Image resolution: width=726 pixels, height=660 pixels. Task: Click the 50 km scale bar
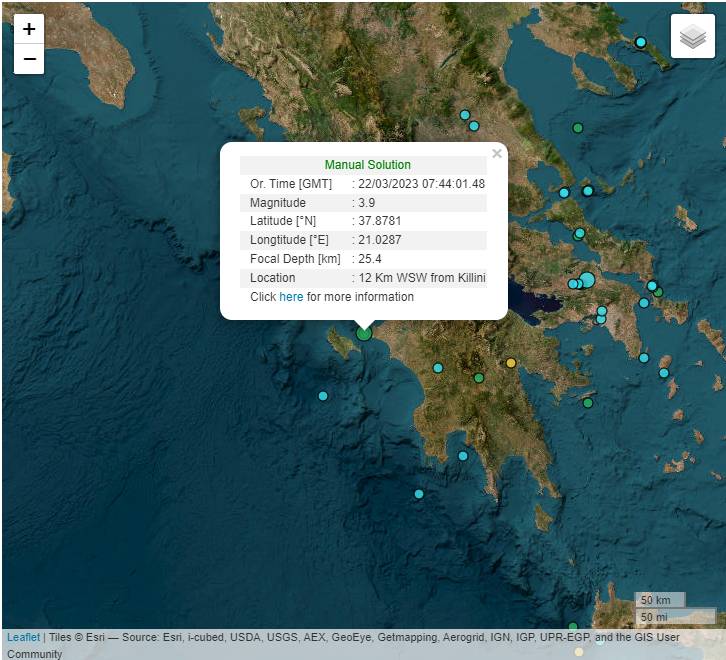(660, 600)
